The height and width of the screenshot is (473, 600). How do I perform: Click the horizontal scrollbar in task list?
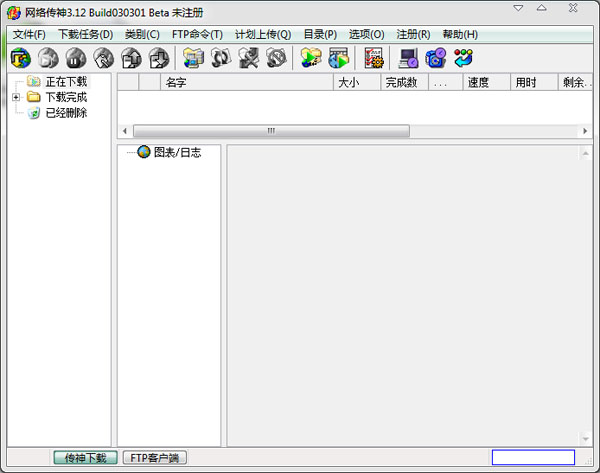pos(270,131)
